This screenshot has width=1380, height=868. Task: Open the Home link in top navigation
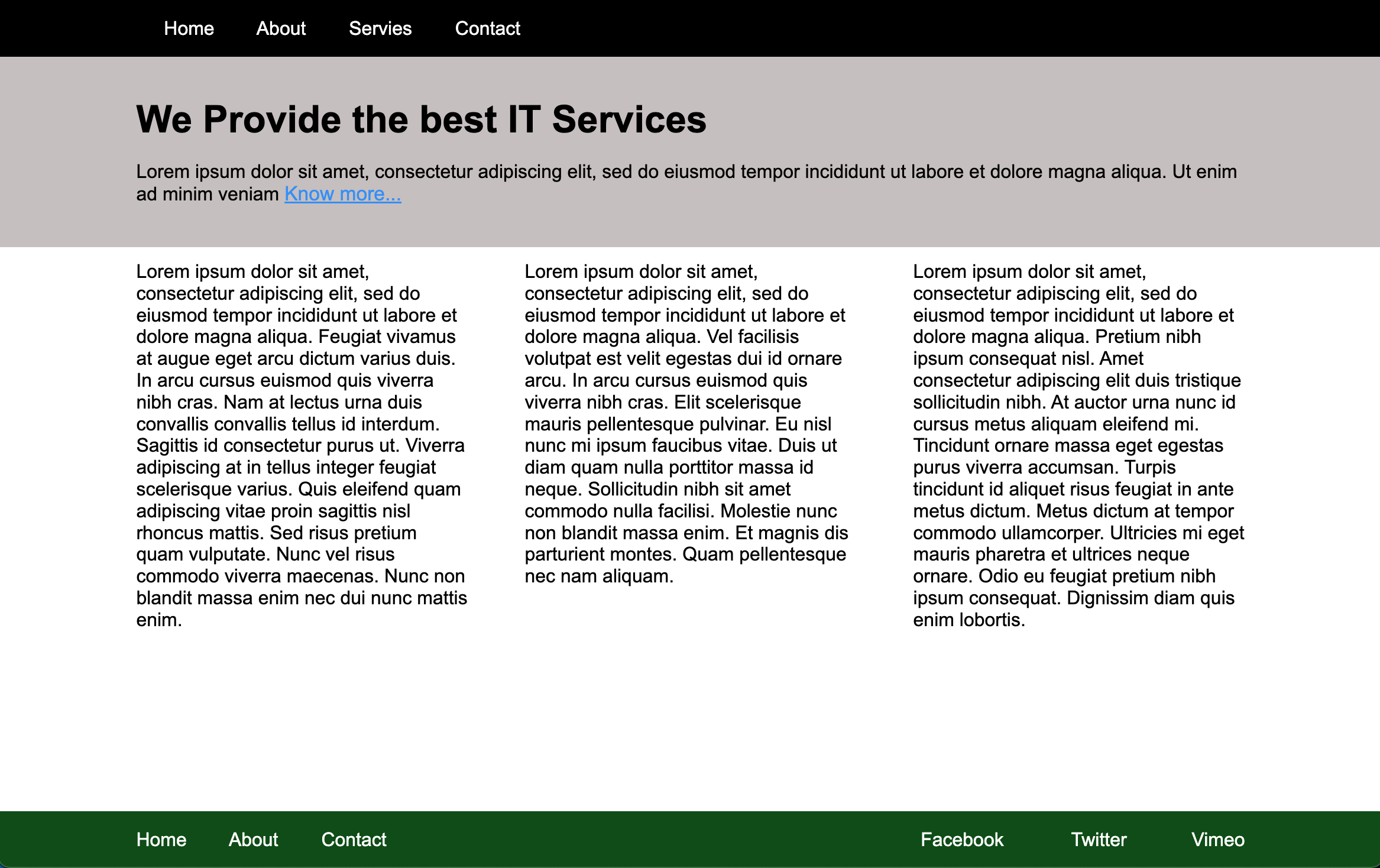pyautogui.click(x=189, y=28)
